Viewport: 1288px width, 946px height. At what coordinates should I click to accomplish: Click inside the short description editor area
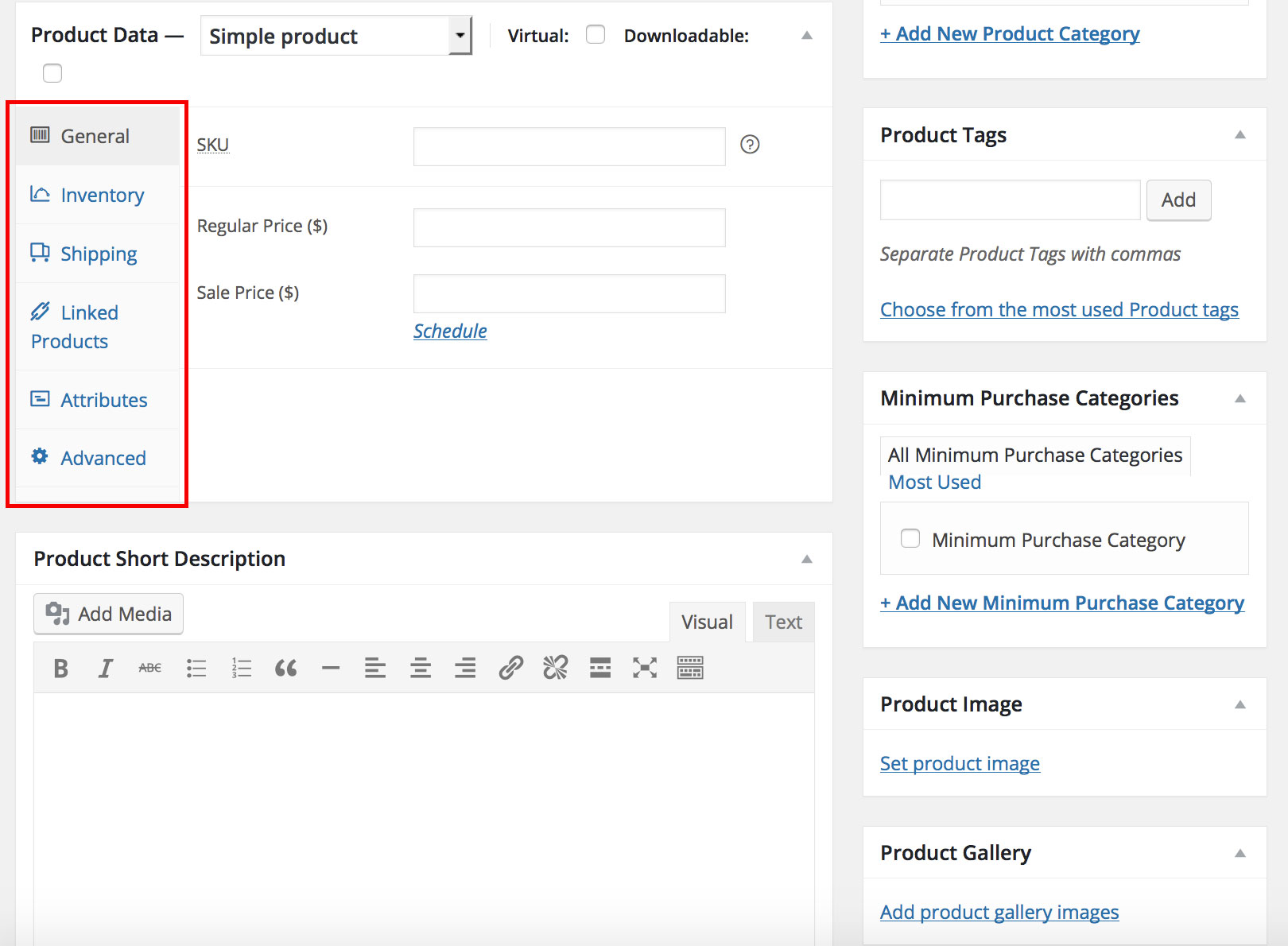[x=424, y=819]
